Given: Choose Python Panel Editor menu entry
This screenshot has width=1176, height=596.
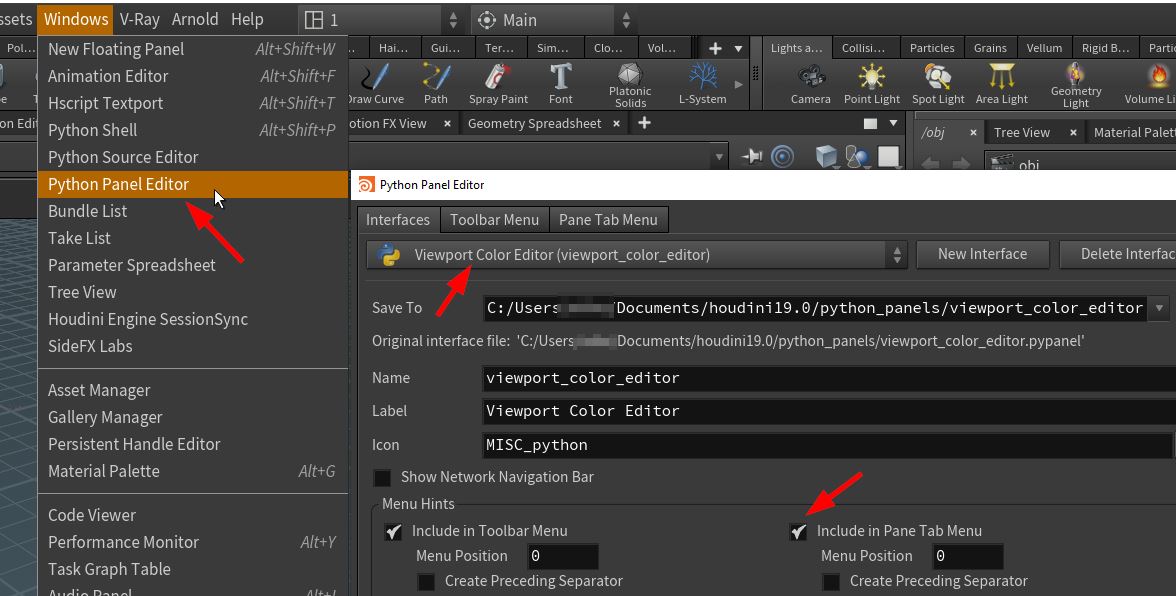Looking at the screenshot, I should (193, 184).
